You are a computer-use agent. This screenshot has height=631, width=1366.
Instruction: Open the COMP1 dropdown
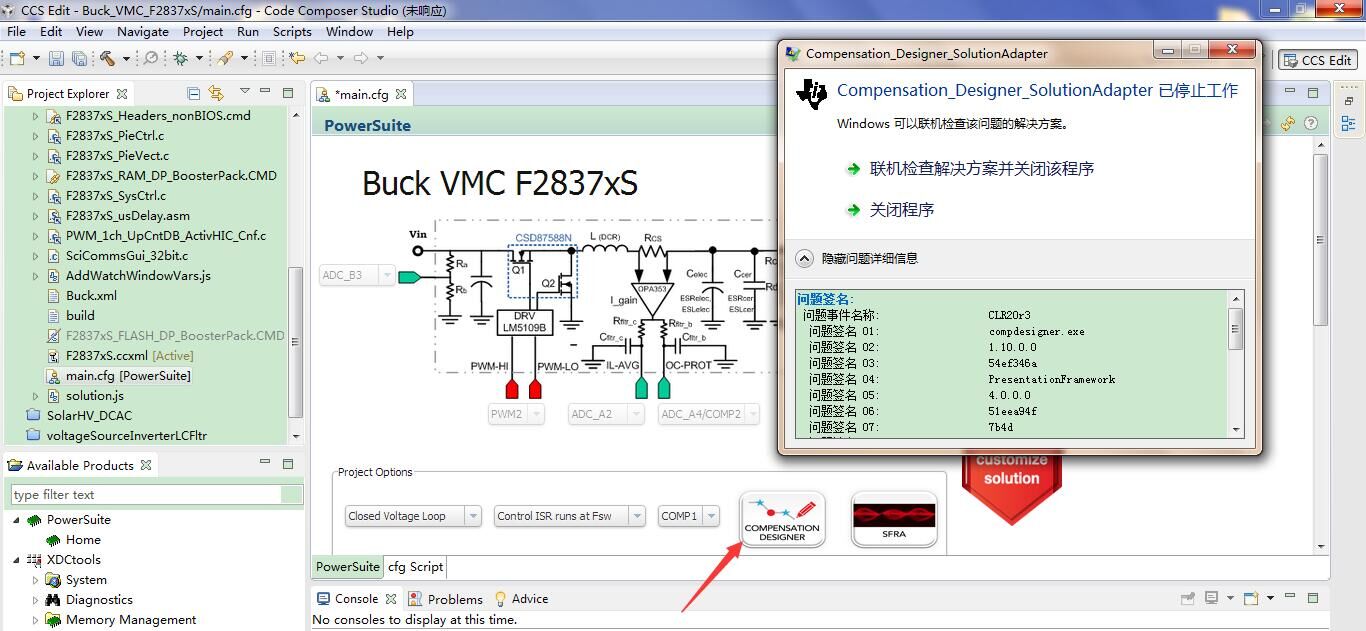coord(688,516)
